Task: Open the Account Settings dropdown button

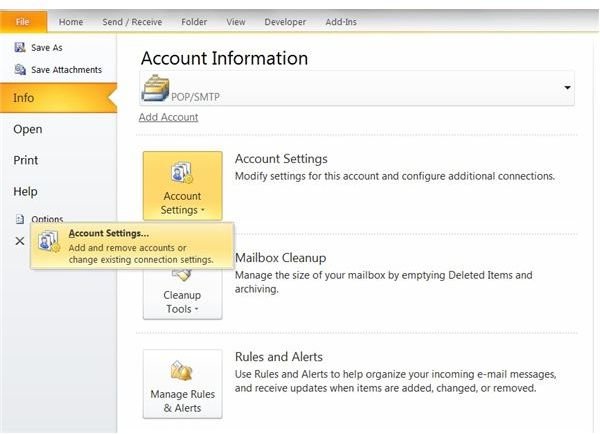Action: click(x=183, y=186)
